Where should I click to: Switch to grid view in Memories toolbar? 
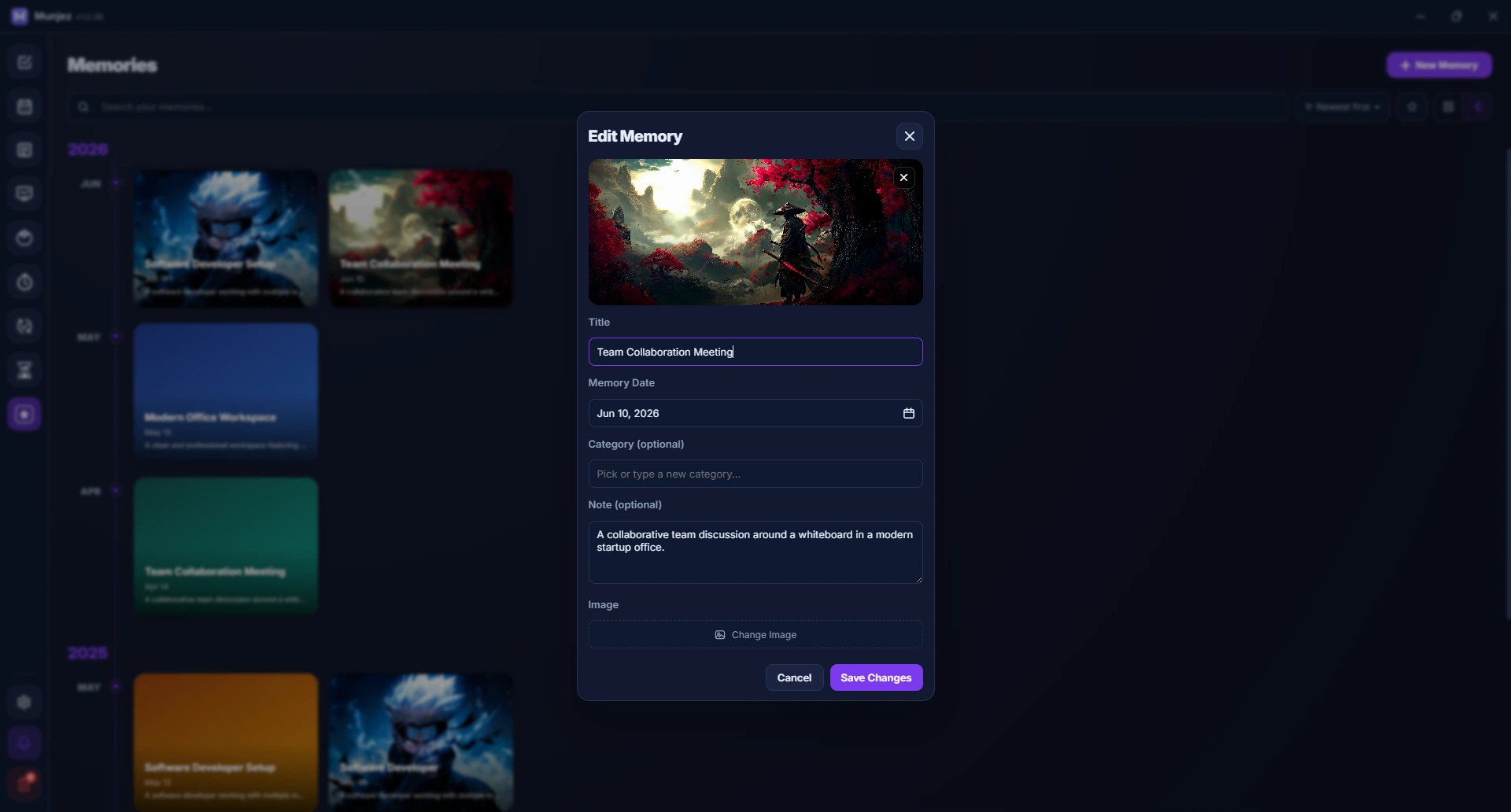[x=1448, y=107]
